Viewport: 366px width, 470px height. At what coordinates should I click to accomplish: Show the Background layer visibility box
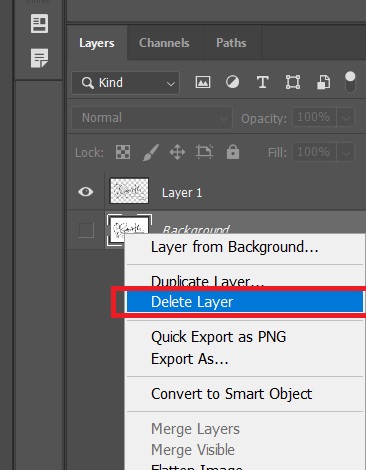point(86,230)
